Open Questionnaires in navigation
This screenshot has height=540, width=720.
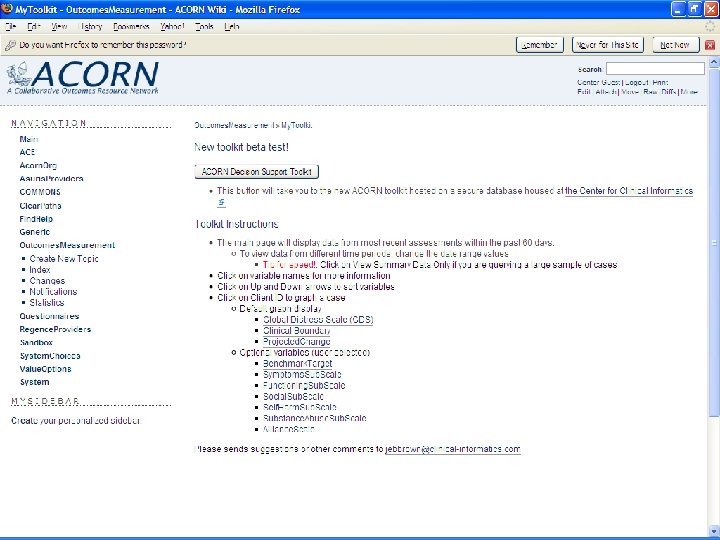click(49, 316)
